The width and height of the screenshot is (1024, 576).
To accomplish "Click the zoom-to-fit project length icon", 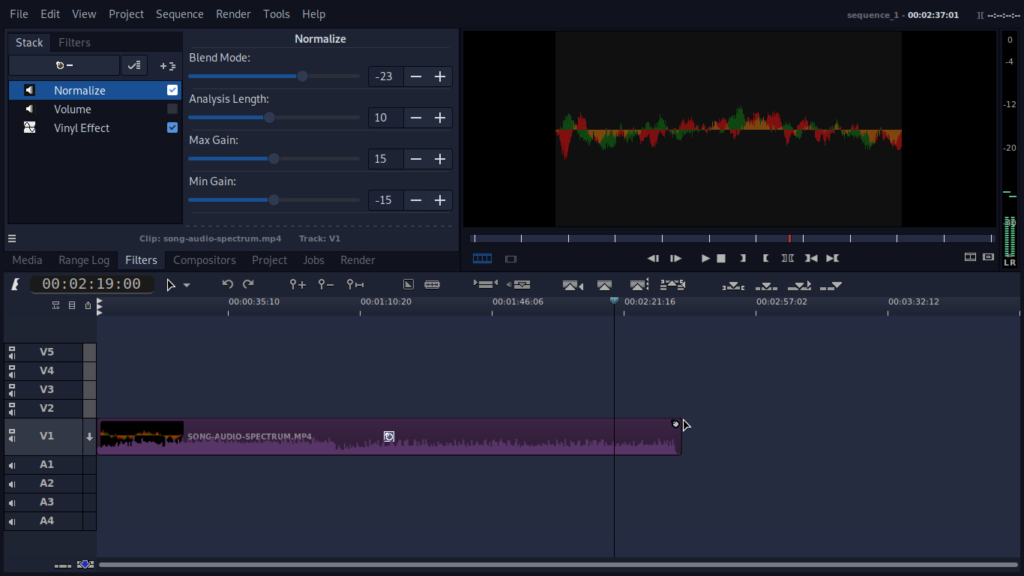I will 355,285.
